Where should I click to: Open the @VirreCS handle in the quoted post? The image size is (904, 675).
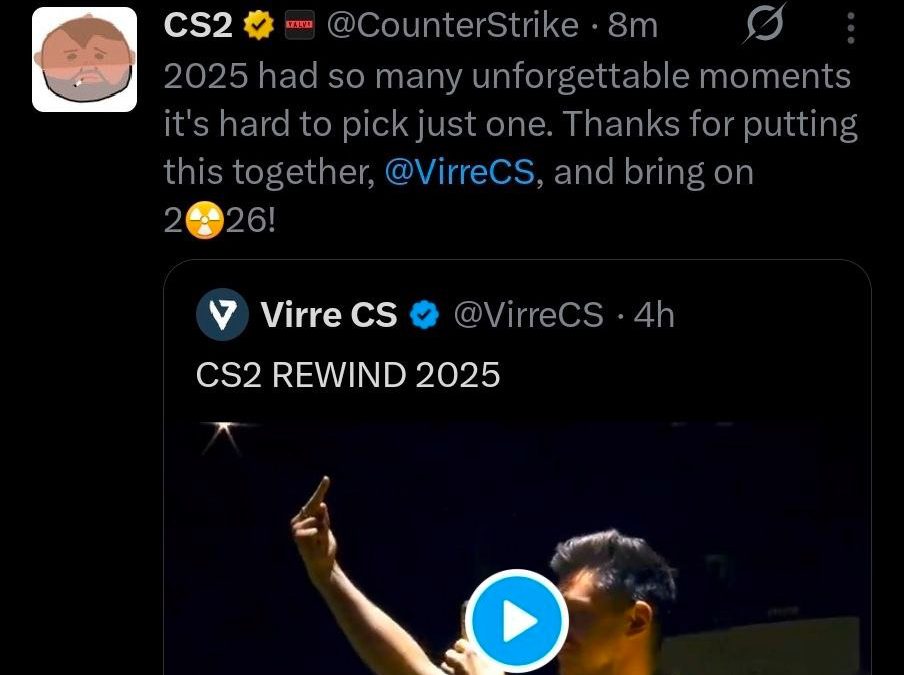(529, 315)
